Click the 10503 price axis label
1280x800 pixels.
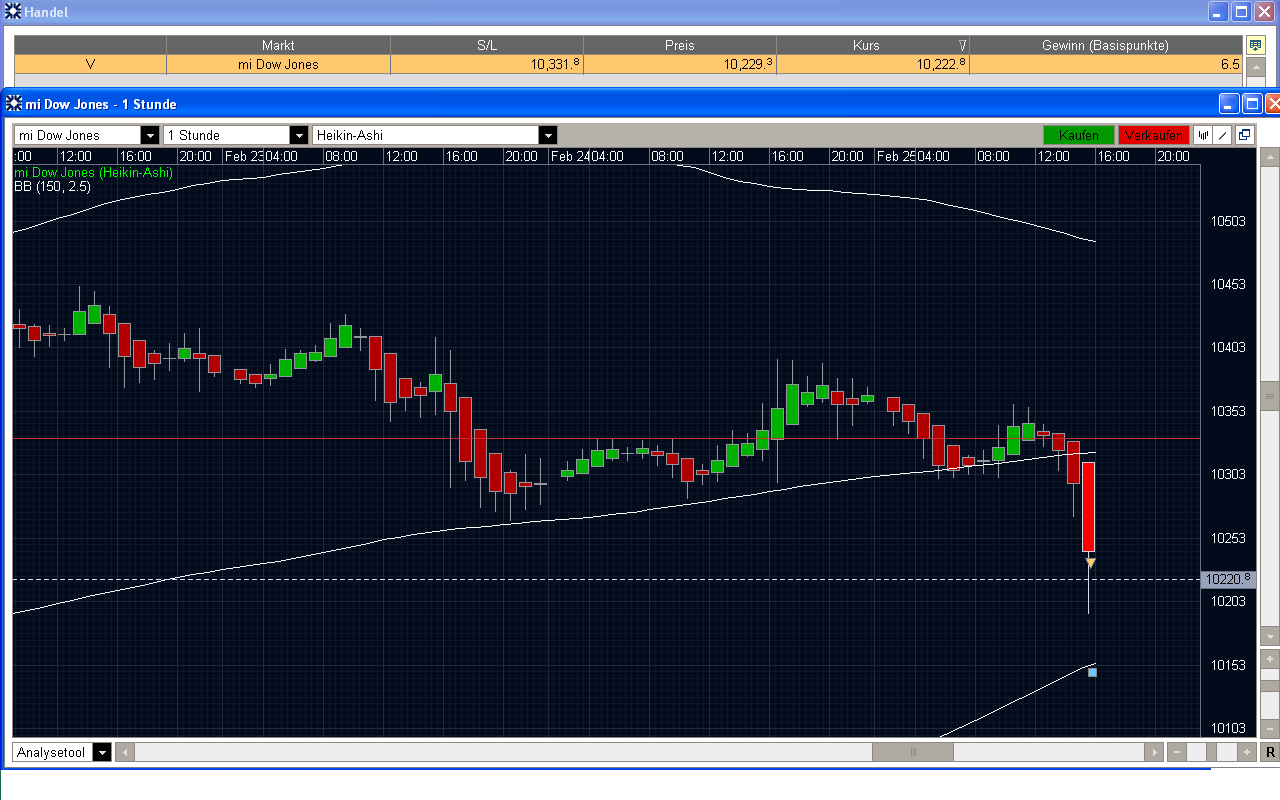(1228, 221)
